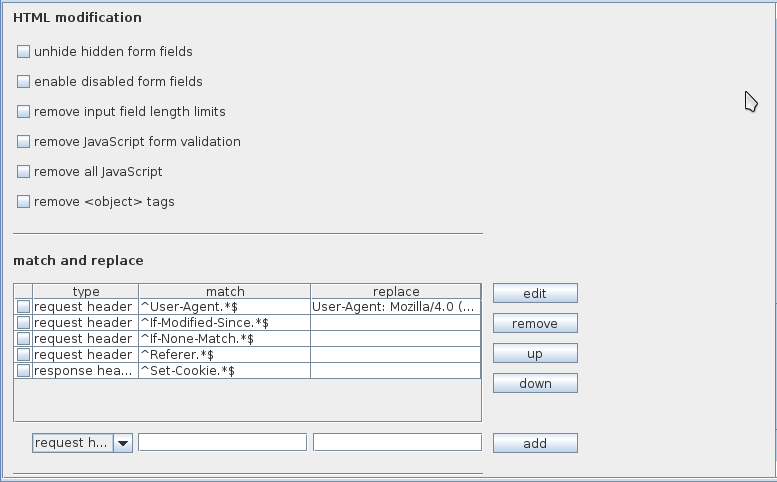Check remove <object> tags box

(x=23, y=202)
